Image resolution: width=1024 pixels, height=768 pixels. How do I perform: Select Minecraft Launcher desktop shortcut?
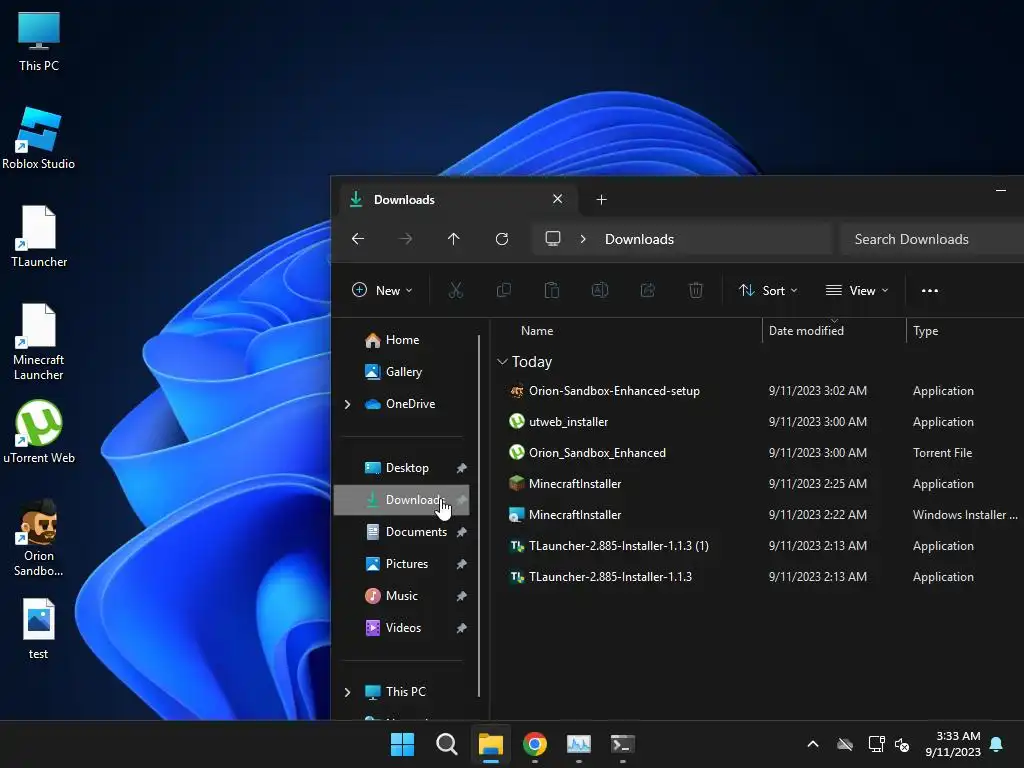click(39, 342)
